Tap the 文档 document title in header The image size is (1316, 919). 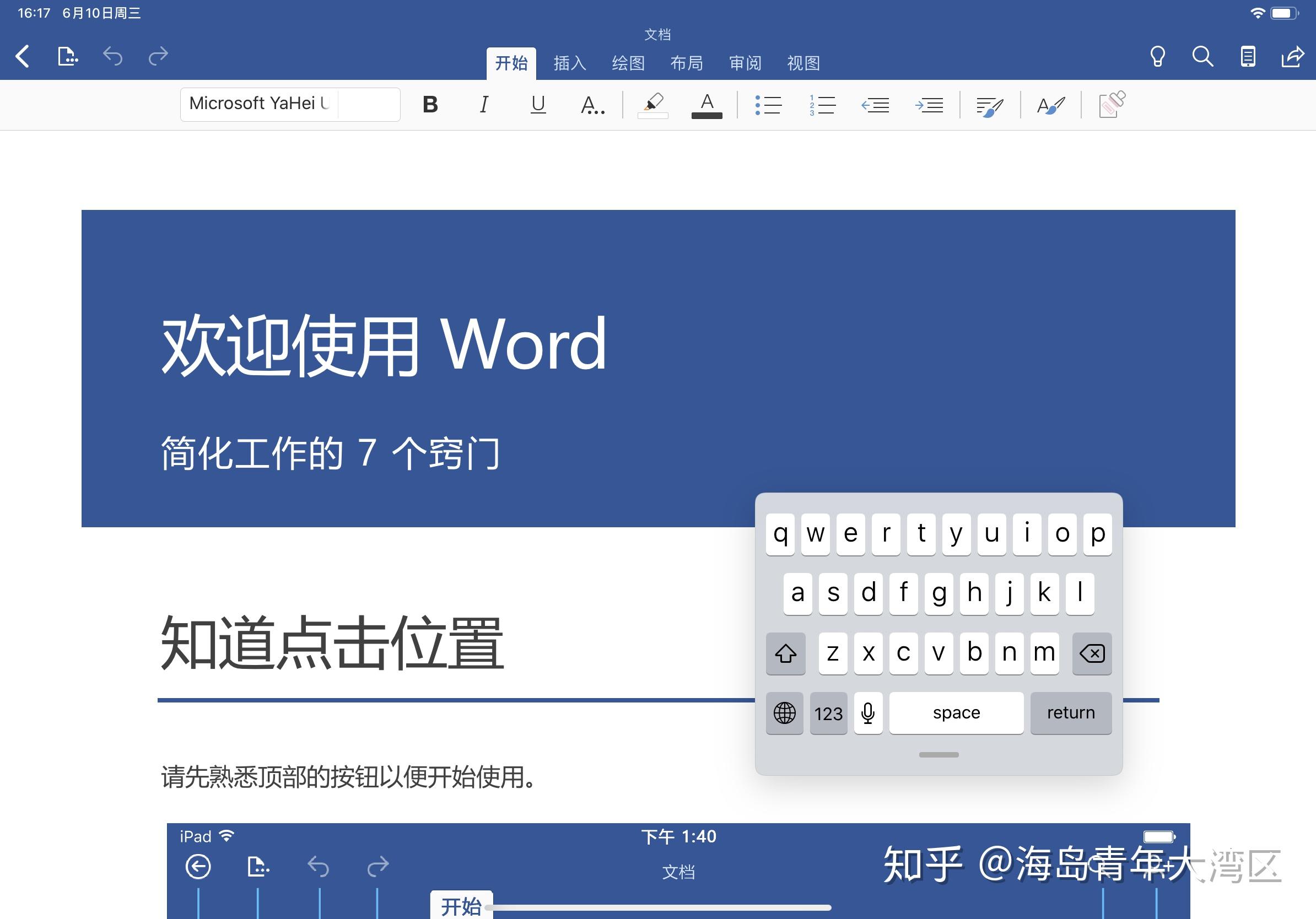tap(657, 34)
